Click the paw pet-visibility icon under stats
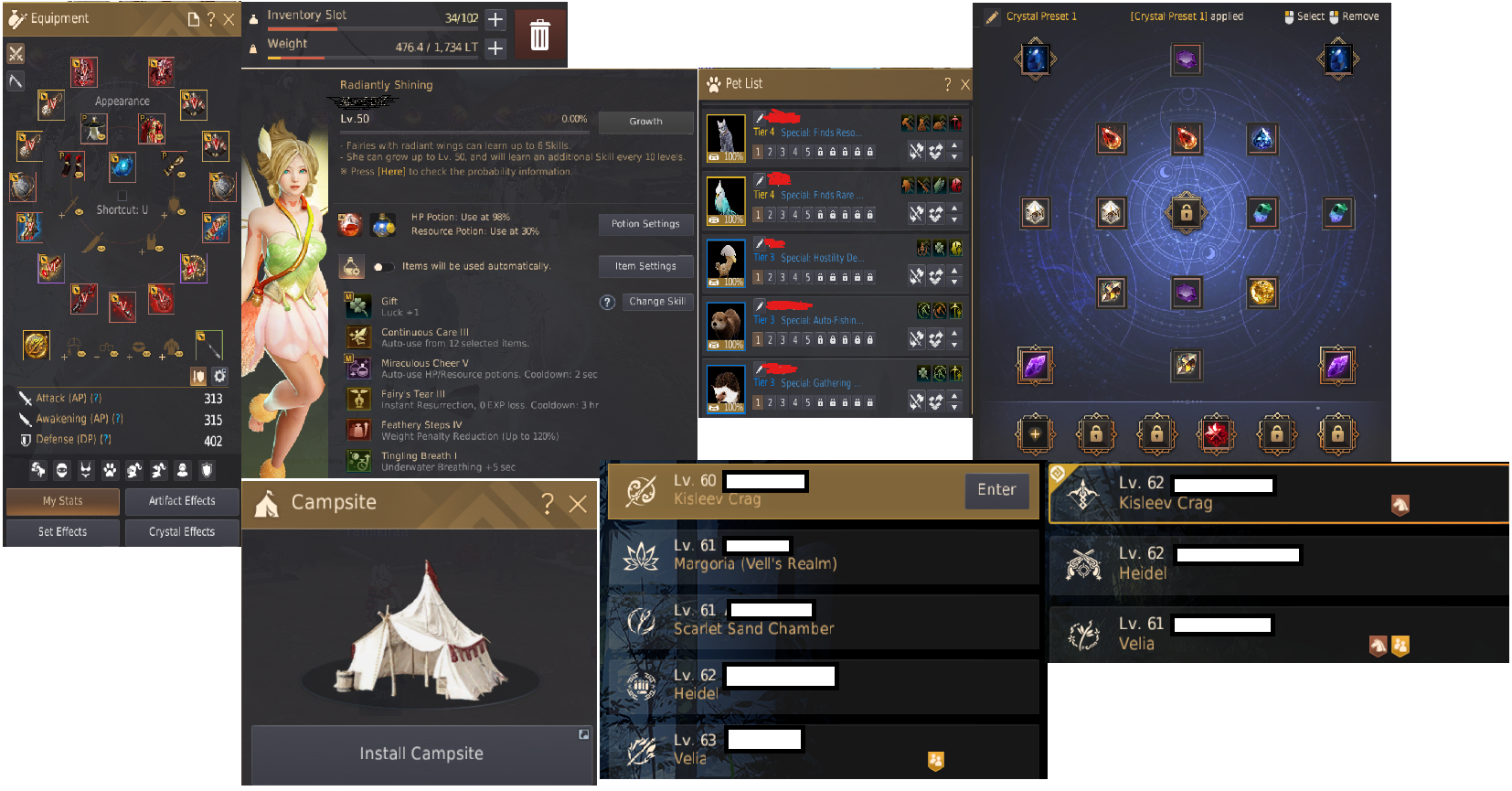This screenshot has width=1512, height=791. (x=110, y=470)
